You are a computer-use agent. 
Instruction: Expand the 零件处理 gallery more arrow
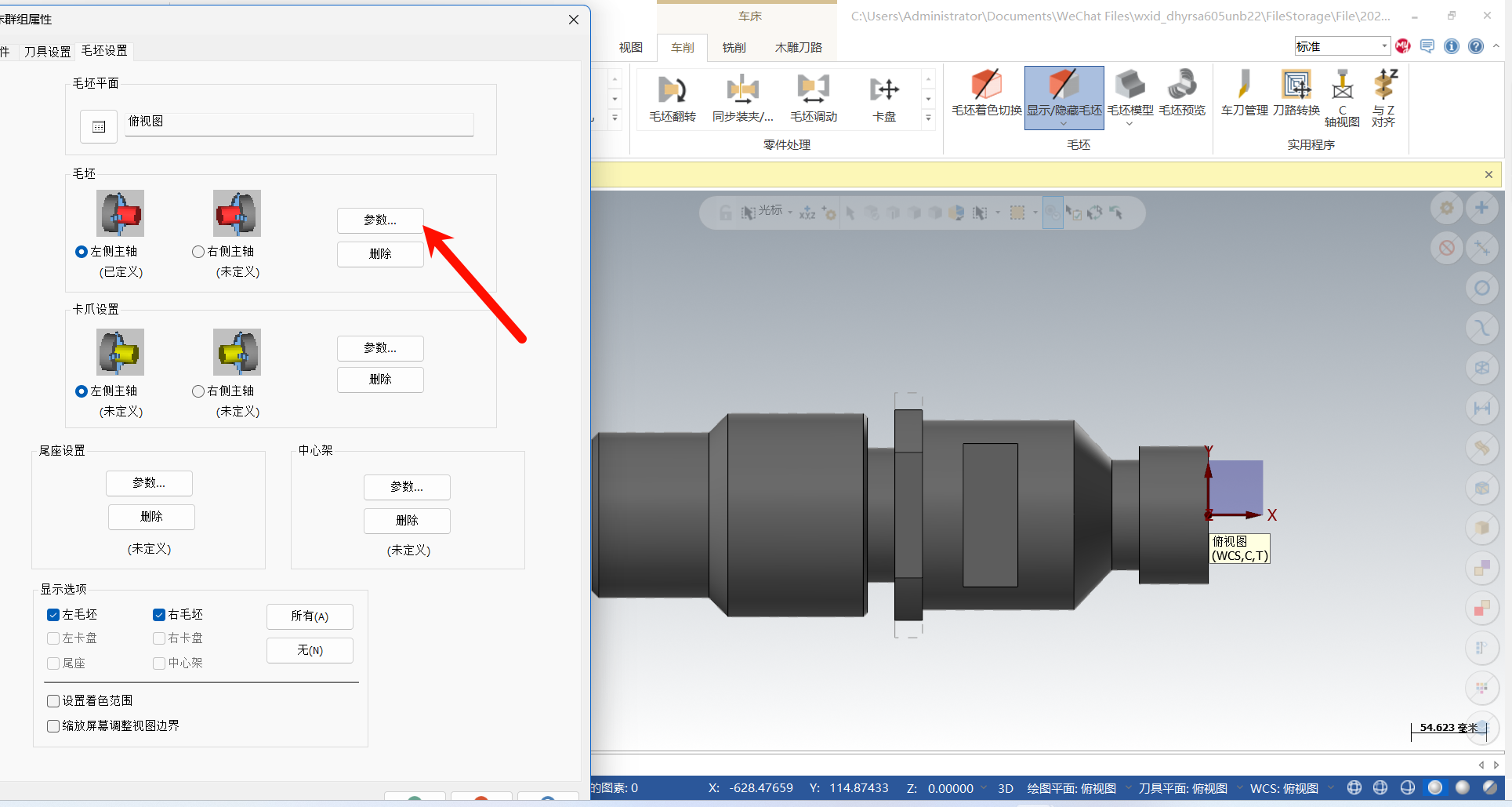point(929,118)
